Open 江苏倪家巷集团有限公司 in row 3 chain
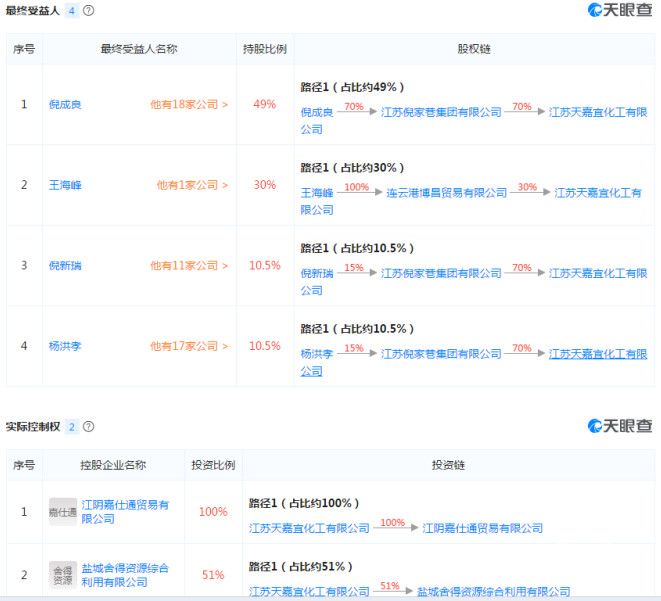Viewport: 661px width, 601px height. pyautogui.click(x=441, y=273)
